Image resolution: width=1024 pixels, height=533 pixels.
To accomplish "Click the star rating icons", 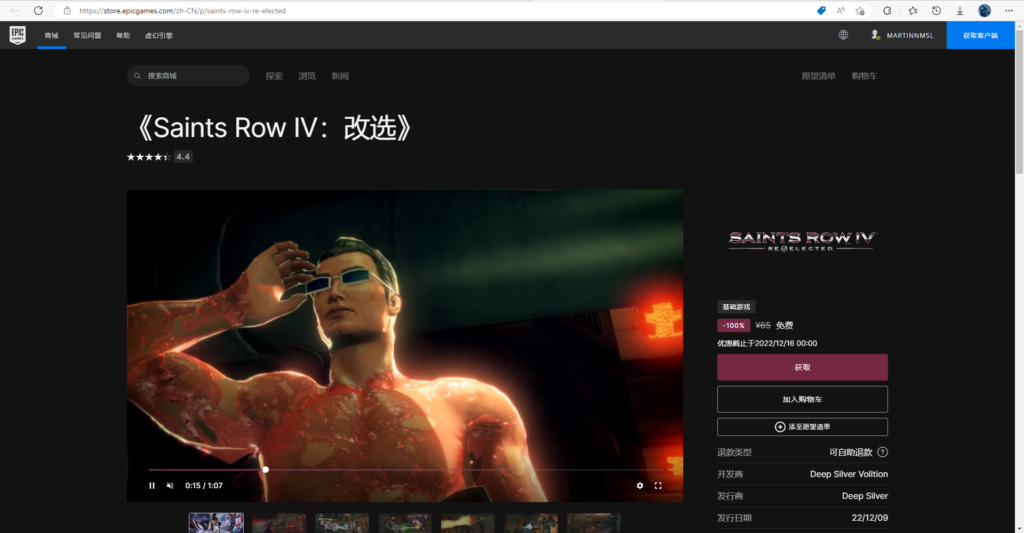I will pyautogui.click(x=149, y=157).
